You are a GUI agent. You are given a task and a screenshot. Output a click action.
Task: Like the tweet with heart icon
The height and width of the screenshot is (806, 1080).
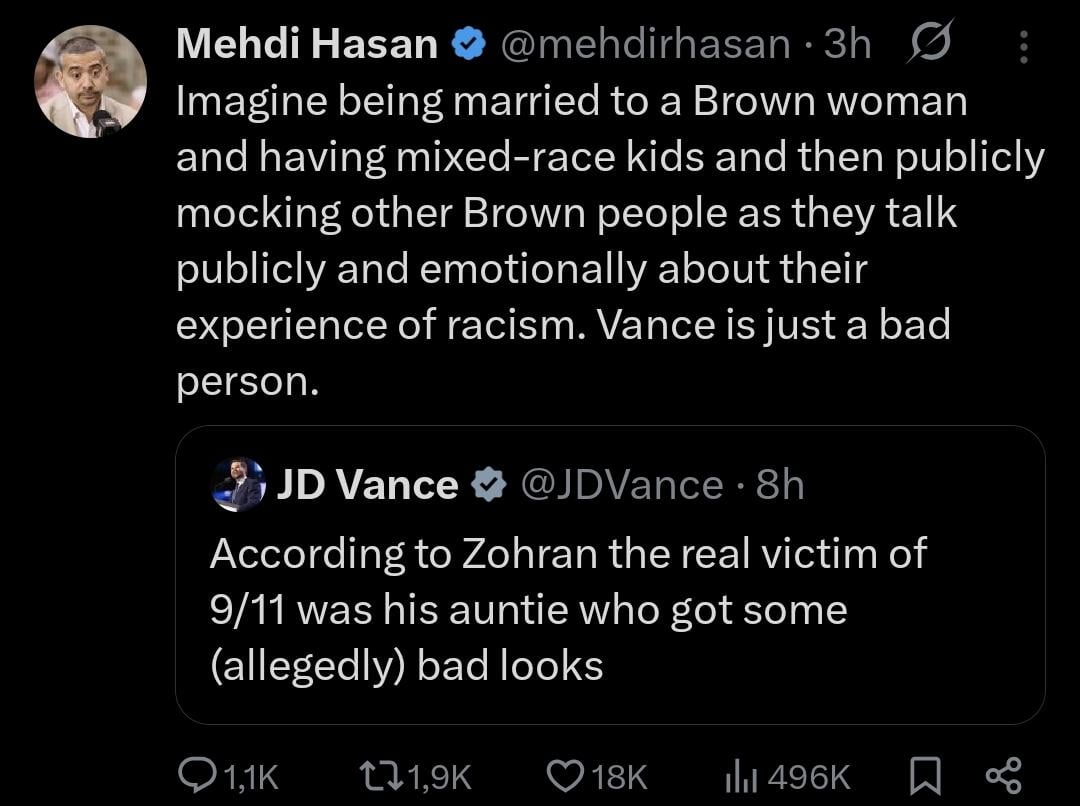point(565,775)
